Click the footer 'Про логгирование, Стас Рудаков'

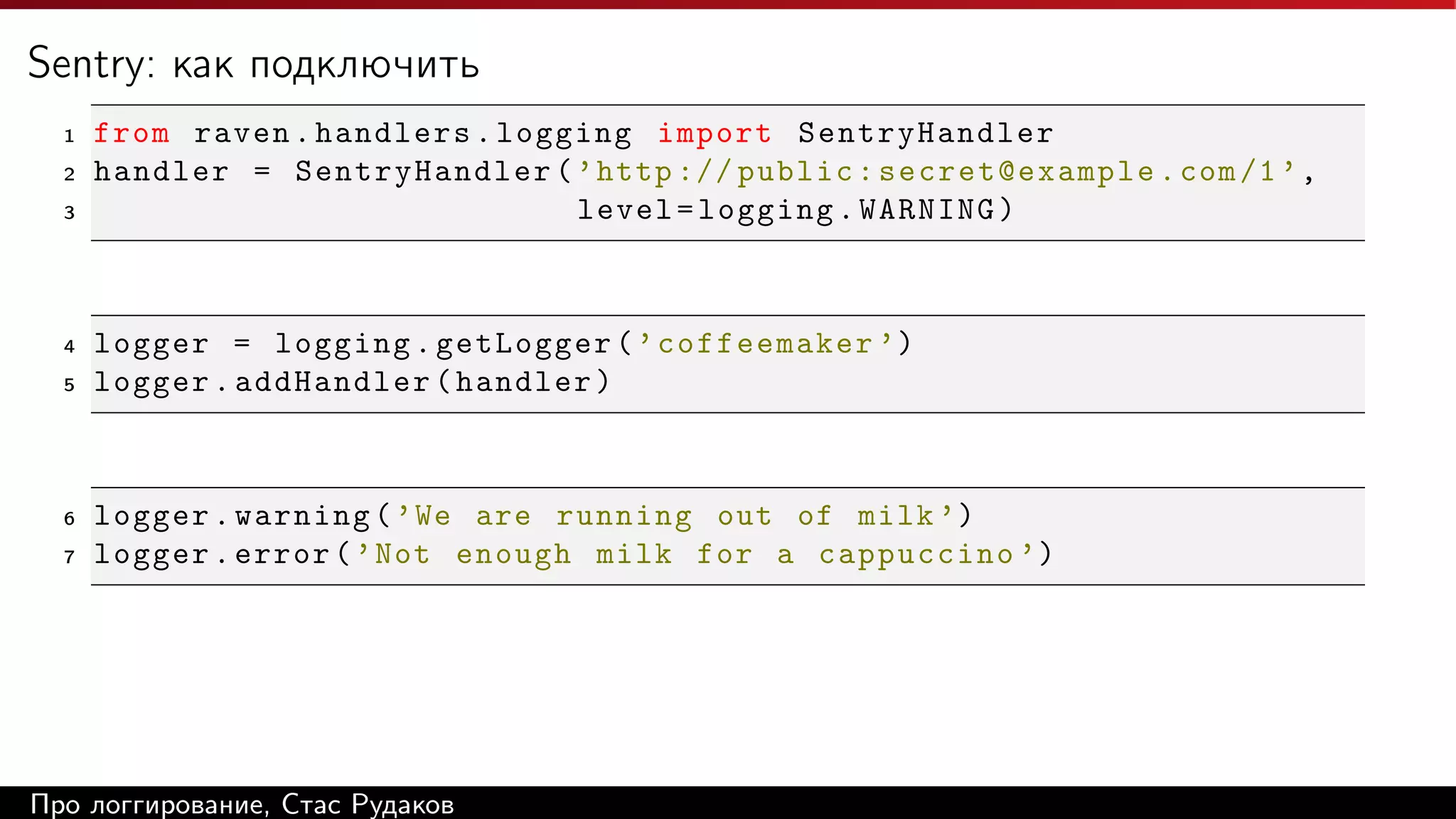pos(242,805)
